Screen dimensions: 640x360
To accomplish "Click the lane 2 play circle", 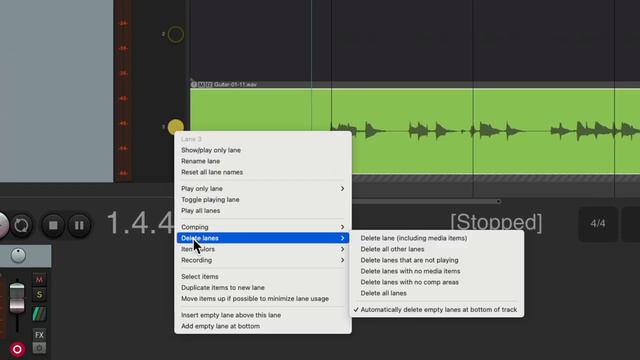I will click(x=176, y=35).
